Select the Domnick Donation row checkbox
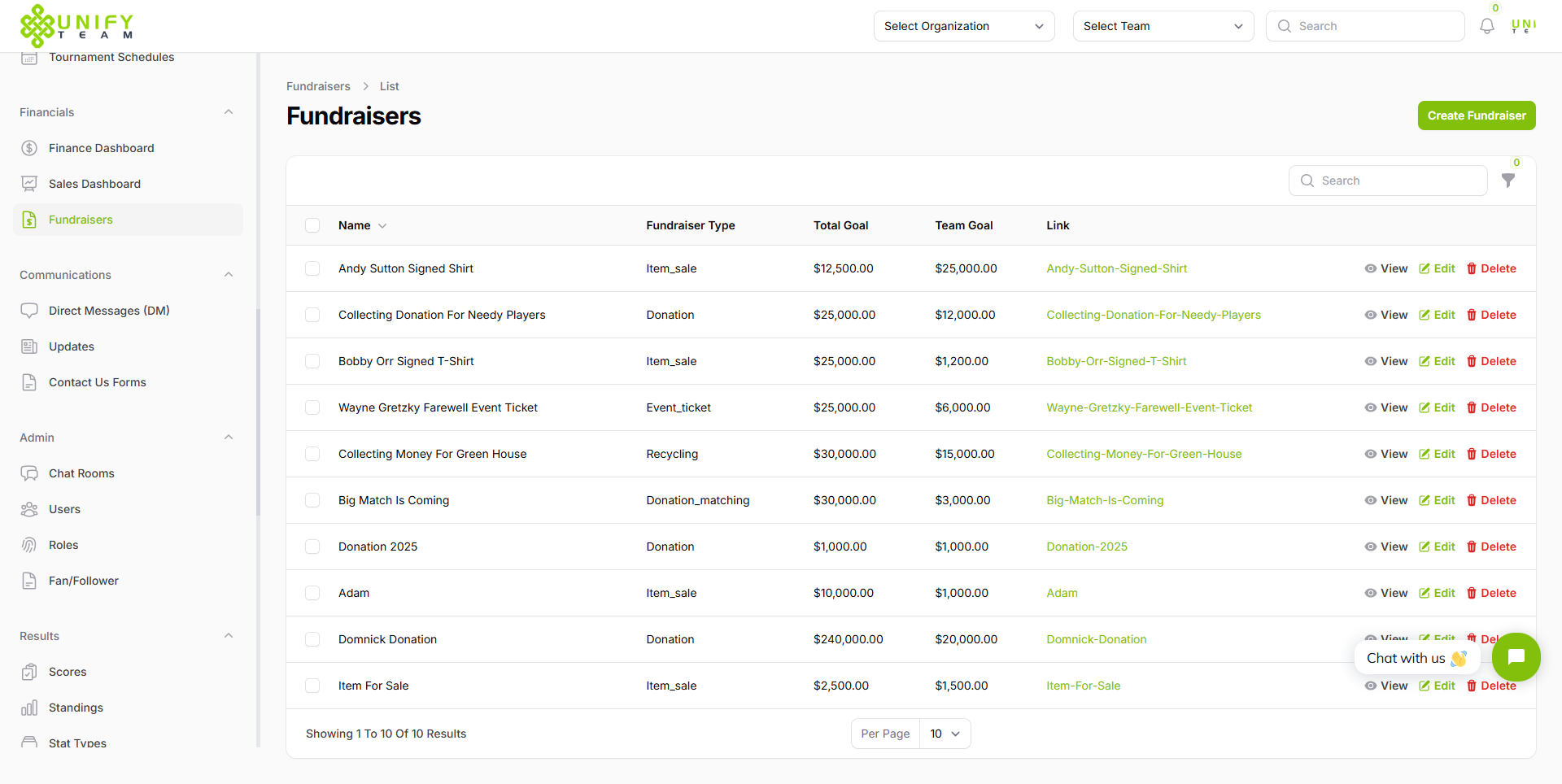This screenshot has width=1562, height=784. click(312, 639)
